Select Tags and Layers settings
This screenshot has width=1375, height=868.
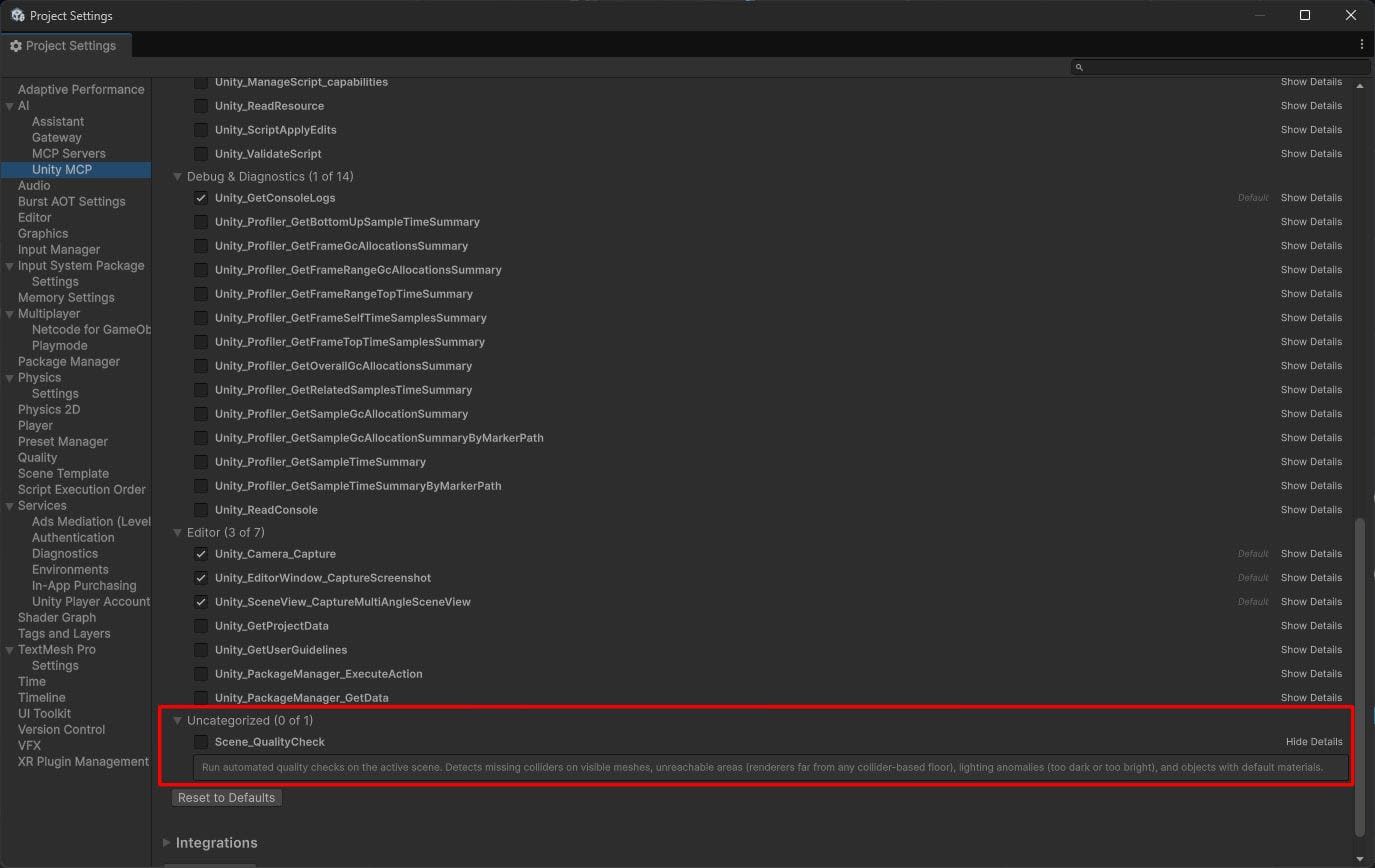(x=64, y=634)
